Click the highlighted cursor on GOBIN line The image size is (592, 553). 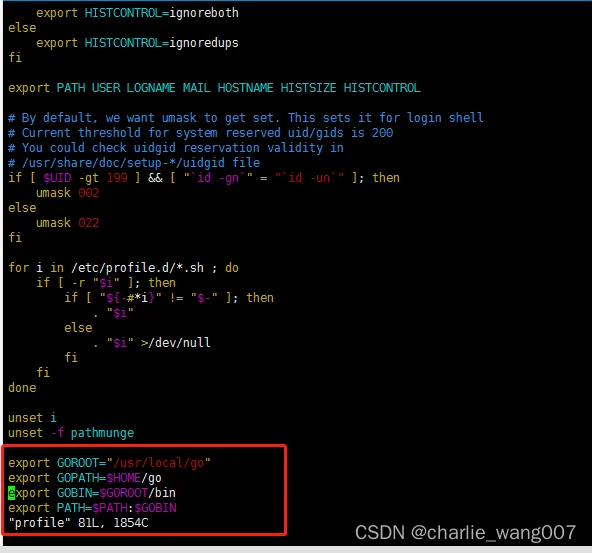[x=11, y=493]
